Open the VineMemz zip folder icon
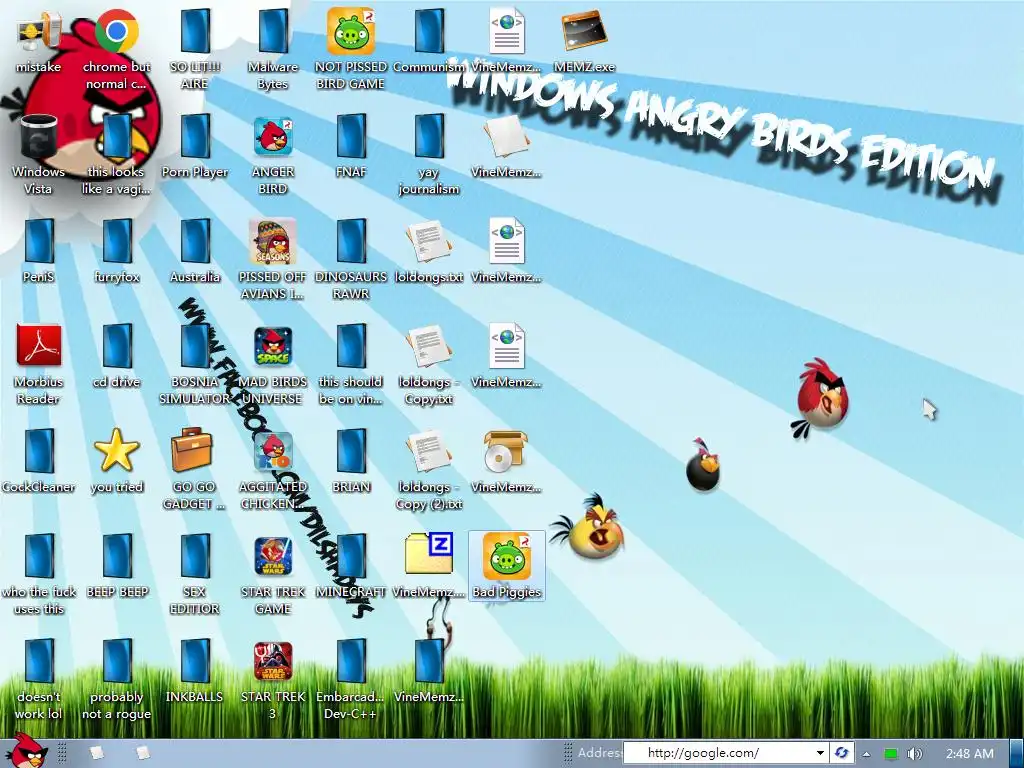The width and height of the screenshot is (1024, 768). [429, 568]
